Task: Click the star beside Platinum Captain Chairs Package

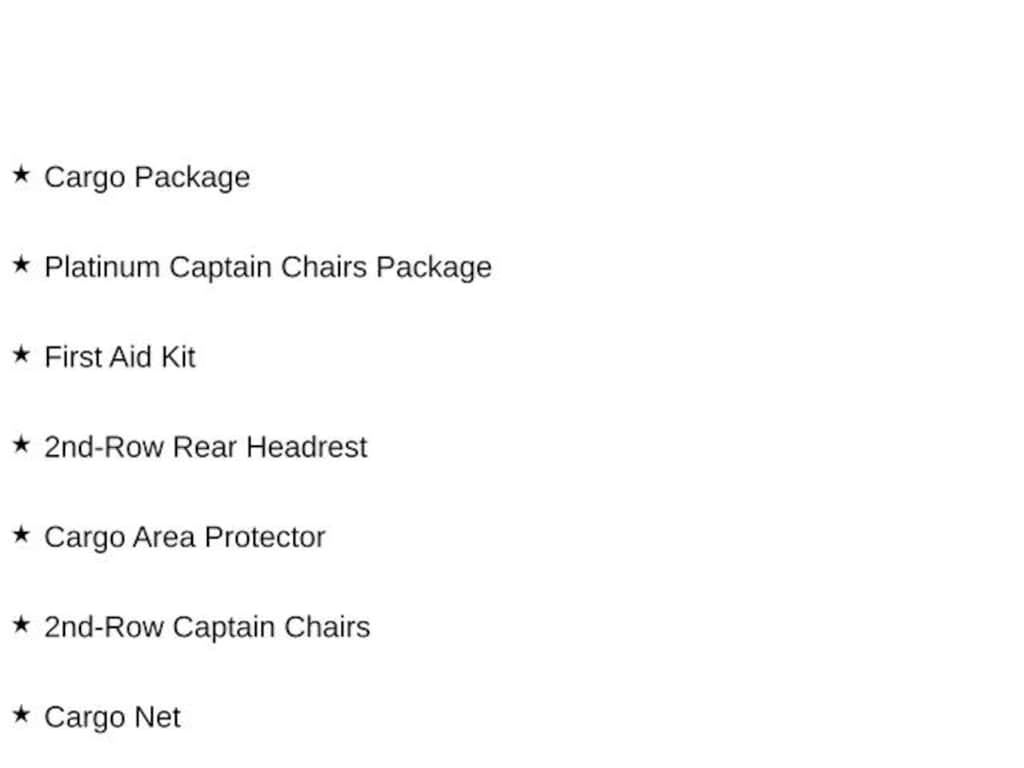Action: [21, 264]
